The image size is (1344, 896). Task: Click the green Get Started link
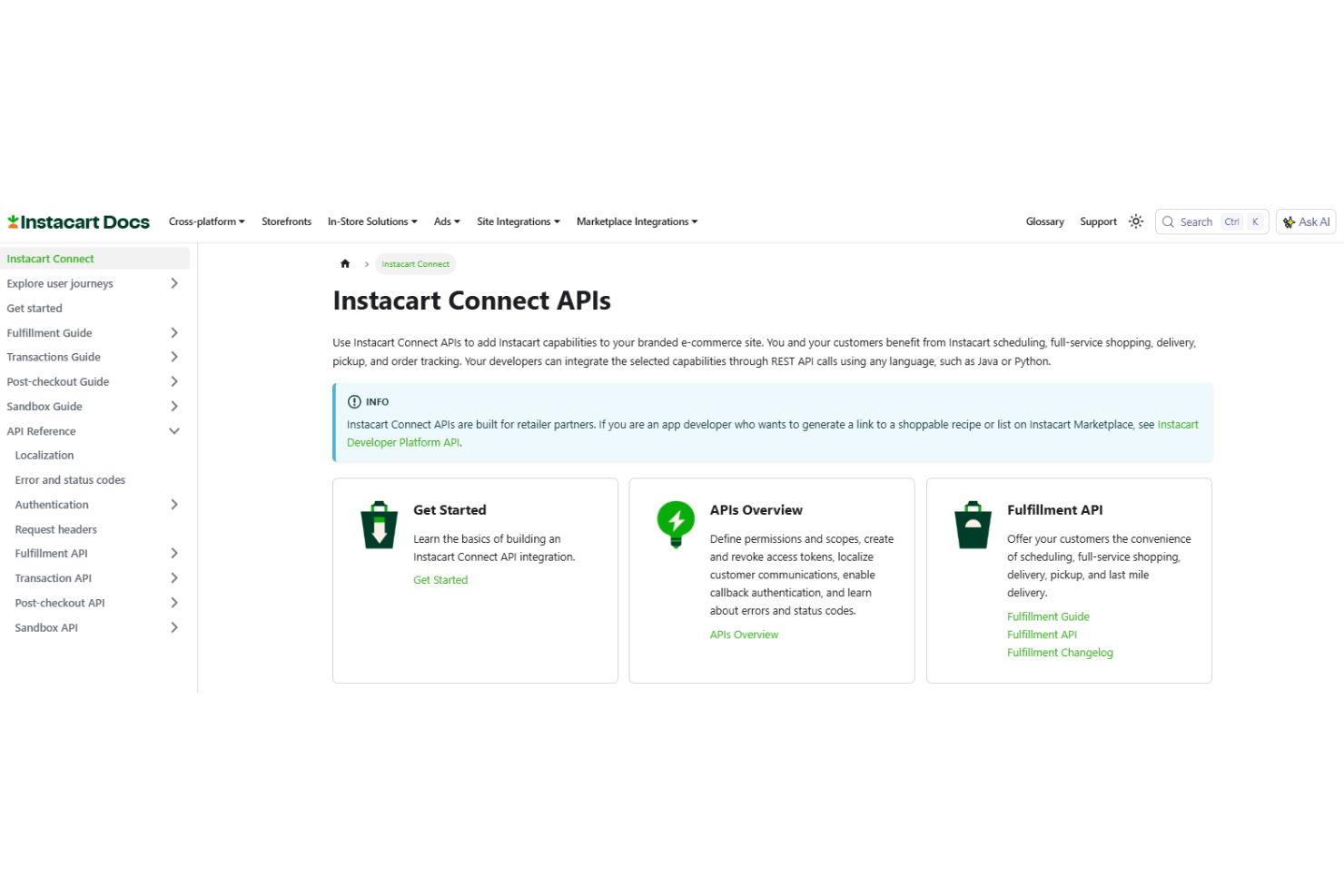tap(440, 580)
